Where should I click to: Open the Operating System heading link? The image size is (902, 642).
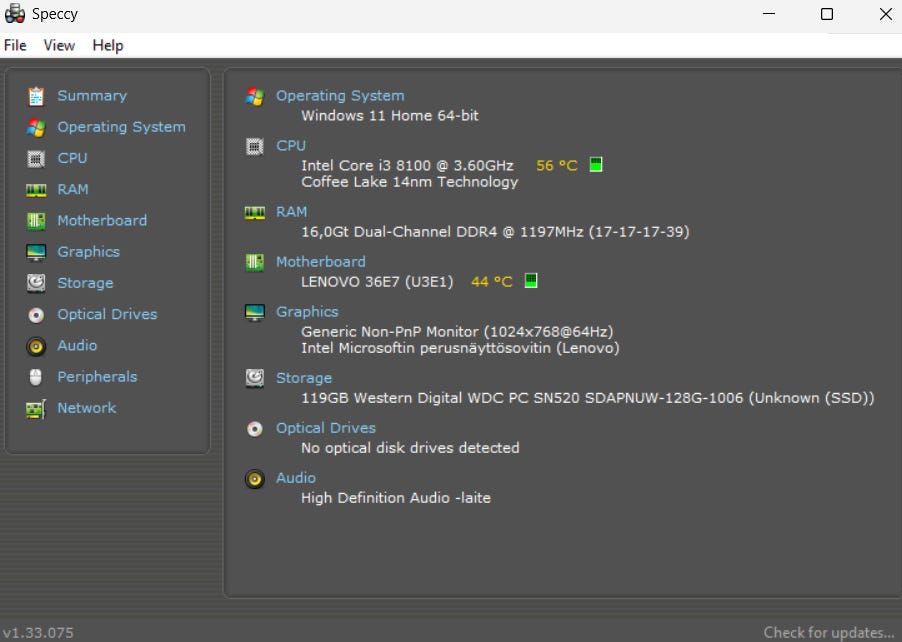[x=340, y=96]
